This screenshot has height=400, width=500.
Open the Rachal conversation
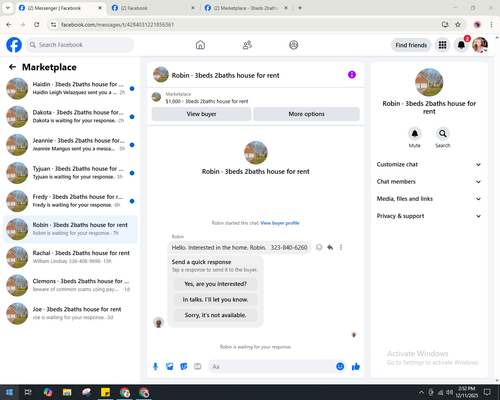tap(70, 257)
